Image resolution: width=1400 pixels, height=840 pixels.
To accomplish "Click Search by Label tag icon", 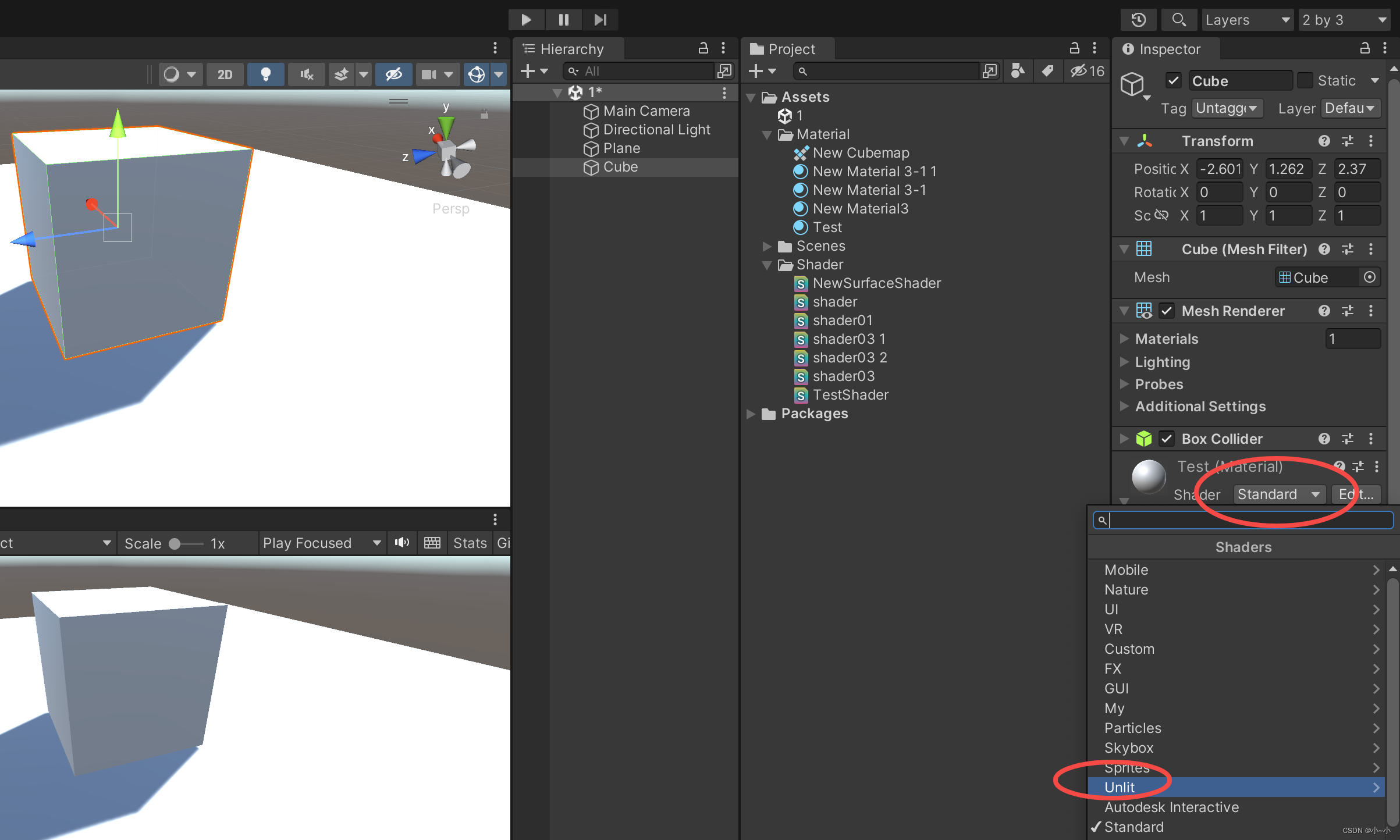I will coord(1047,71).
